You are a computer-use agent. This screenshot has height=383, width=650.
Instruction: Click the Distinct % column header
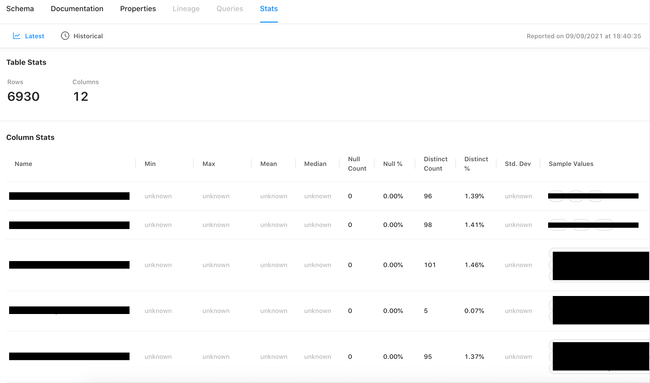476,164
